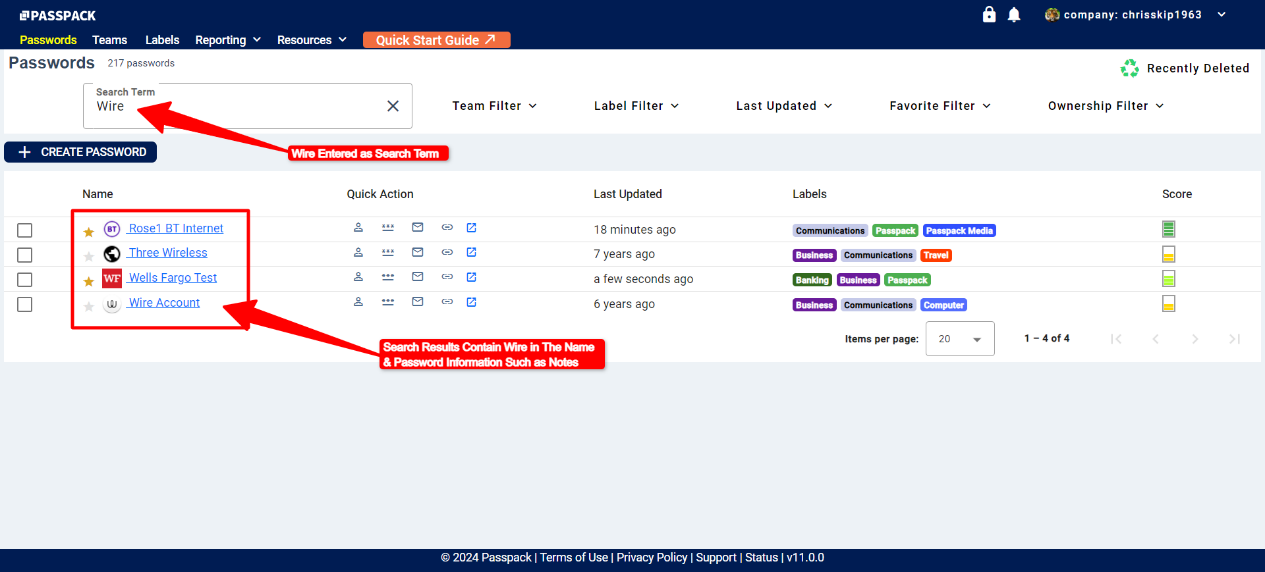Image resolution: width=1265 pixels, height=572 pixels.
Task: Copy password for Rose1 BT Internet
Action: click(388, 227)
